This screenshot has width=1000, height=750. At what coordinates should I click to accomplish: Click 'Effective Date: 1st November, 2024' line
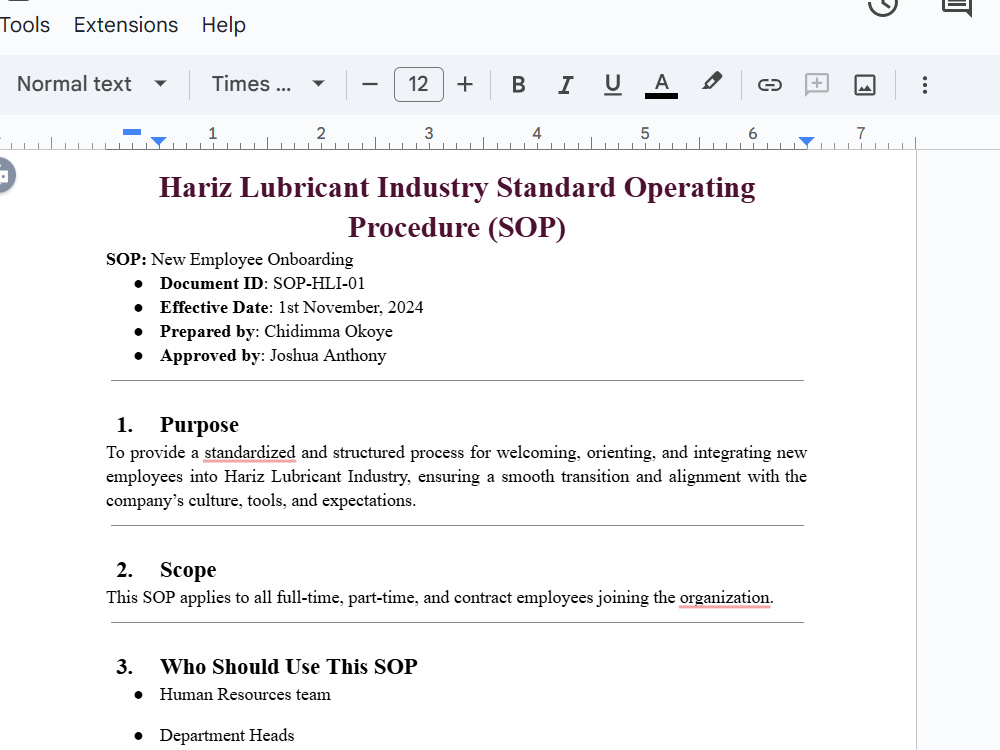[x=291, y=307]
